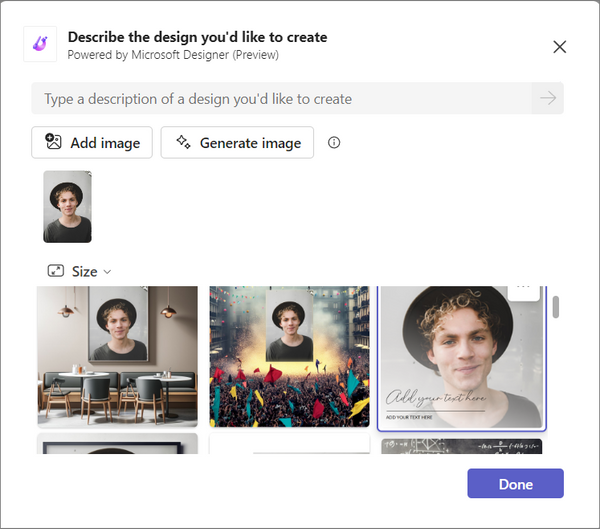The height and width of the screenshot is (529, 600).
Task: Focus the design description text field
Action: pyautogui.click(x=282, y=98)
